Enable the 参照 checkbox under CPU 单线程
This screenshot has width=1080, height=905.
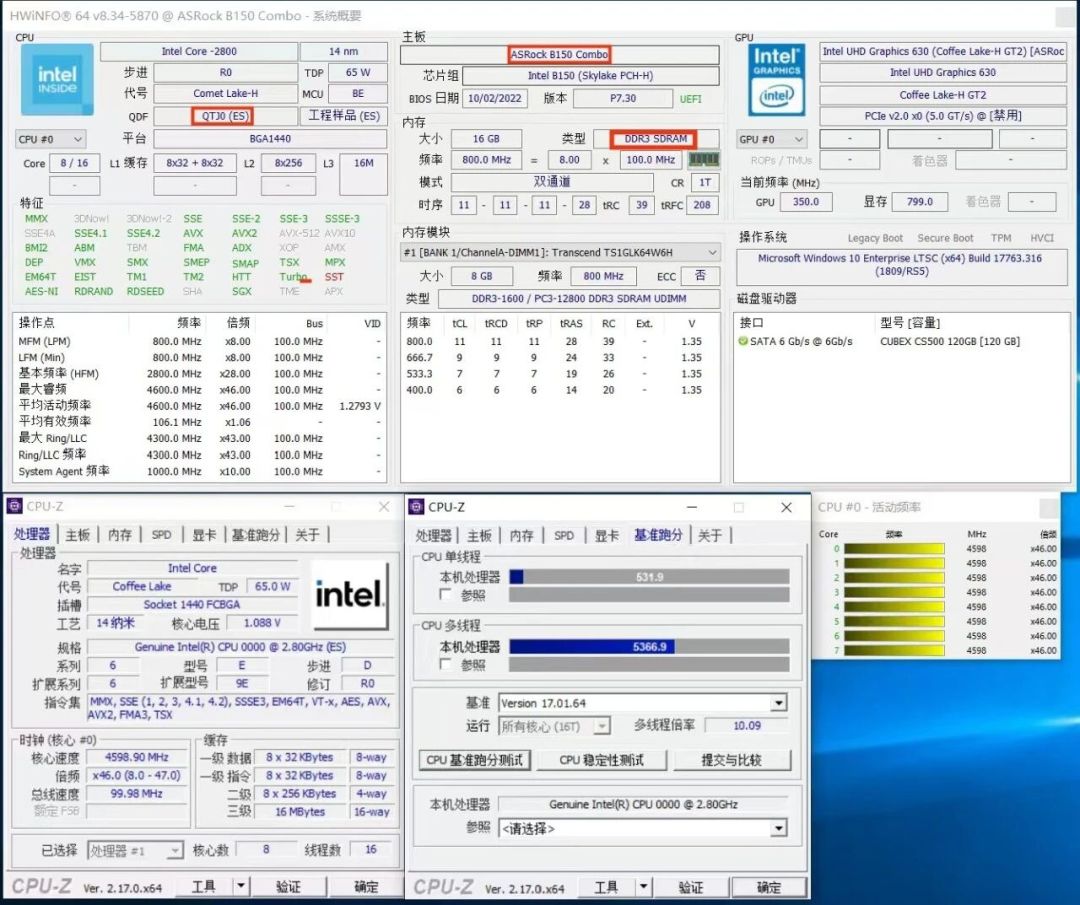coord(446,594)
